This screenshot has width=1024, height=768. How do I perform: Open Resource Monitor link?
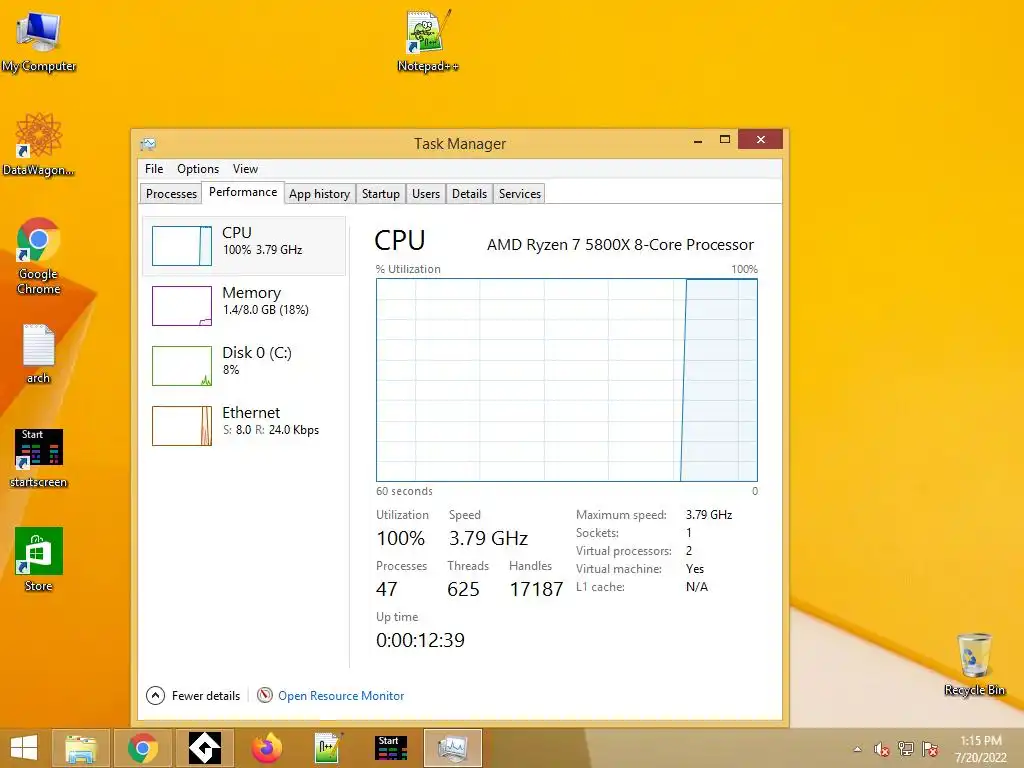(x=341, y=696)
